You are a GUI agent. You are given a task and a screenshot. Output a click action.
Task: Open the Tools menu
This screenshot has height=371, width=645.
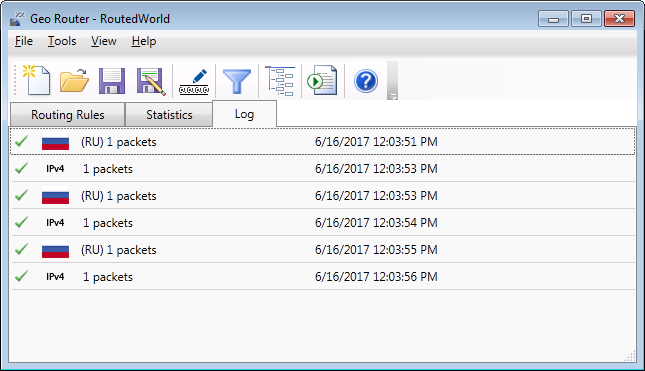tap(62, 41)
